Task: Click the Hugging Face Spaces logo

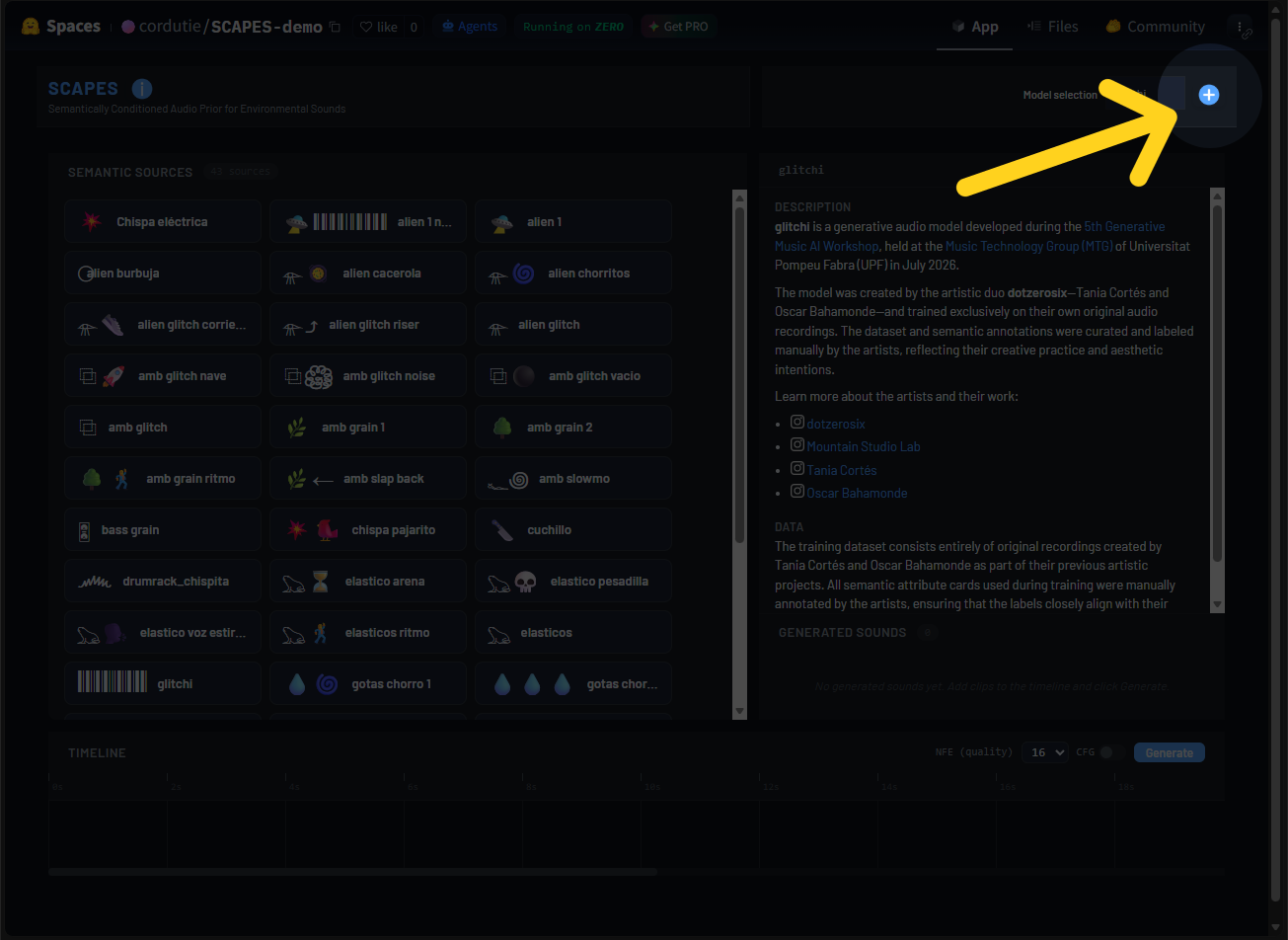Action: [60, 27]
